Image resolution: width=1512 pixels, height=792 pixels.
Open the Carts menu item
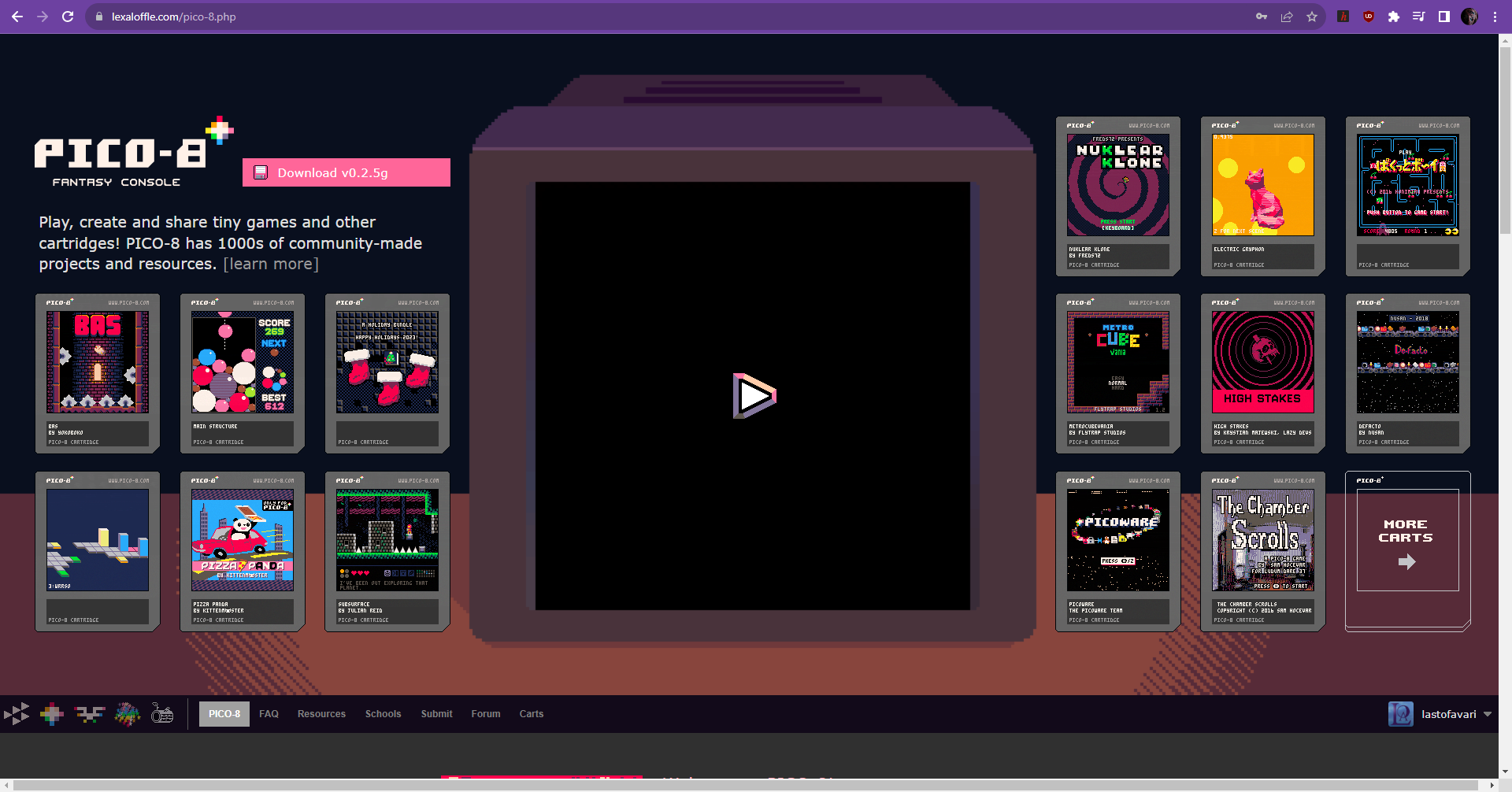pos(532,714)
